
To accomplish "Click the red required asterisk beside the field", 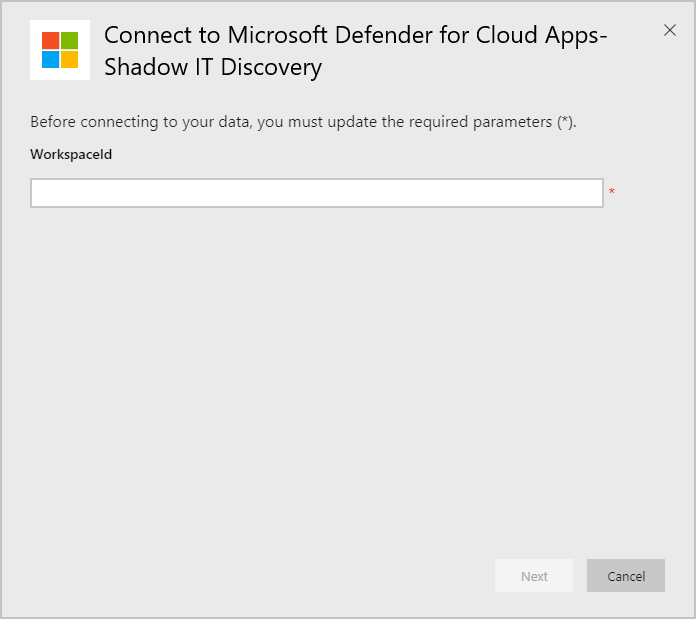I will pos(611,192).
